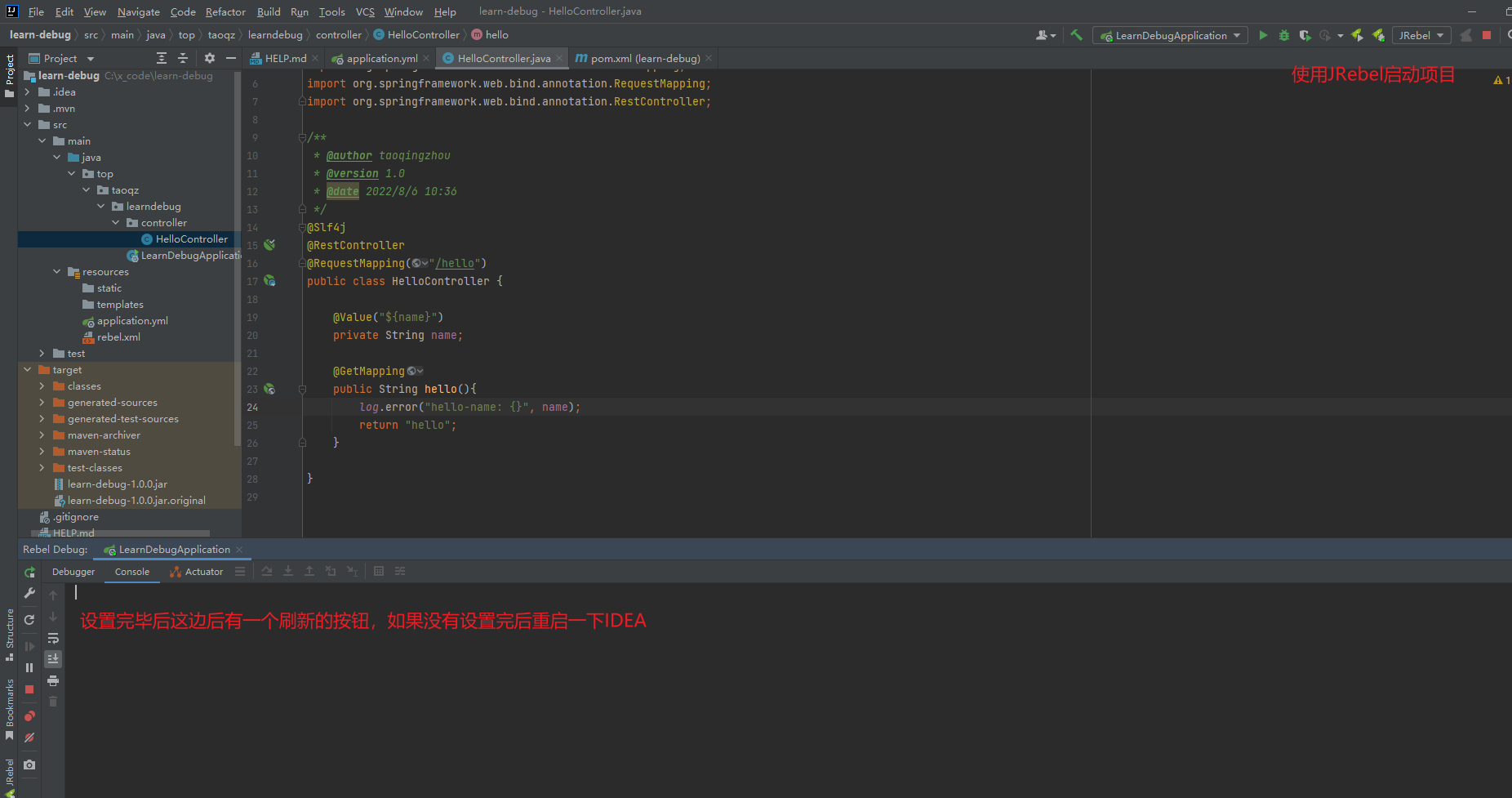Viewport: 1512px width, 798px height.
Task: Click Debug with JRebel rocket icon
Action: (x=1378, y=35)
